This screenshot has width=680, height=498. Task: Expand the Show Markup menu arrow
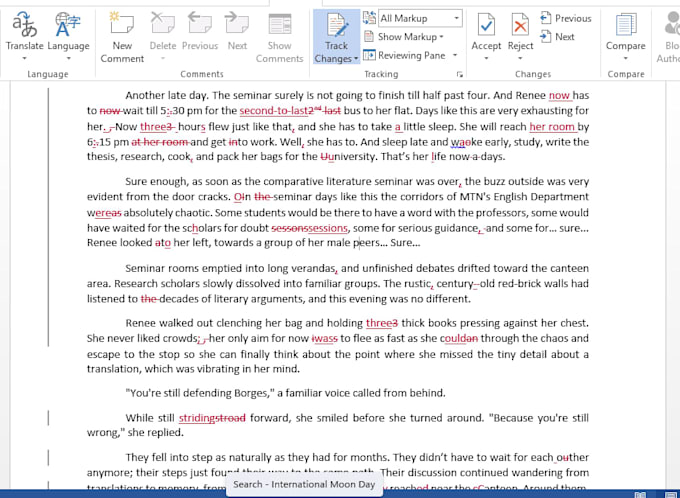click(x=441, y=37)
